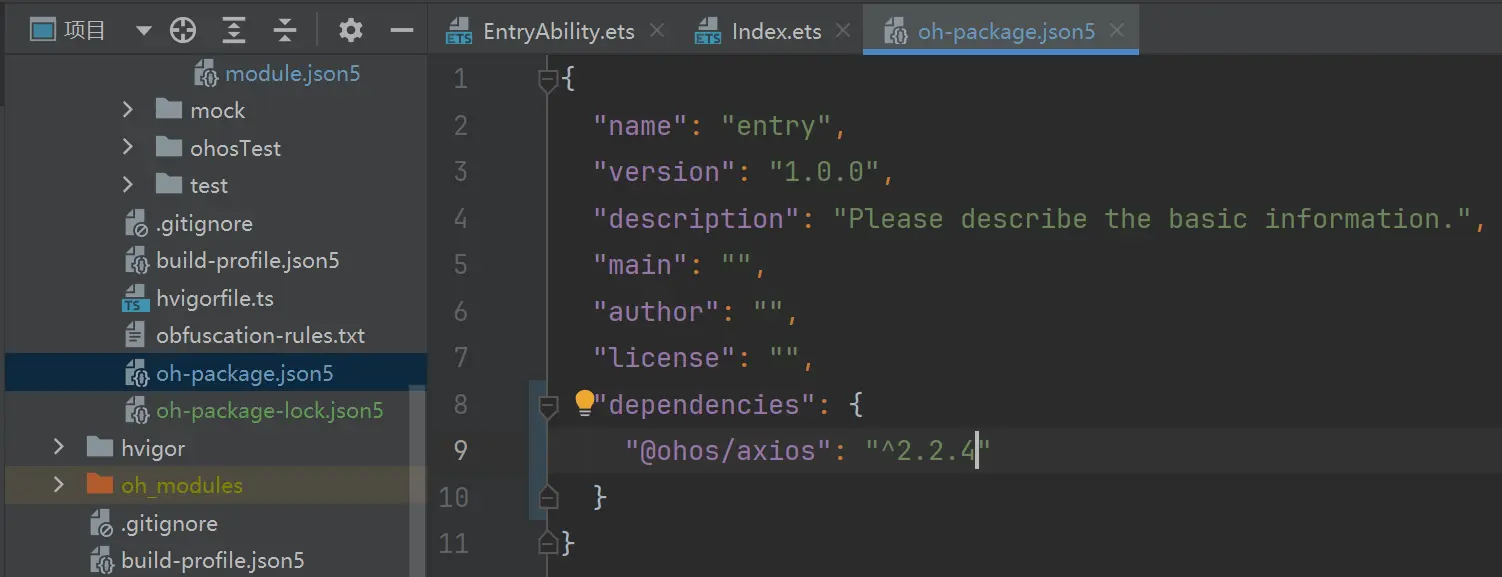This screenshot has height=577, width=1502.
Task: Select oh-package-lock.json5 file
Action: pyautogui.click(x=269, y=411)
